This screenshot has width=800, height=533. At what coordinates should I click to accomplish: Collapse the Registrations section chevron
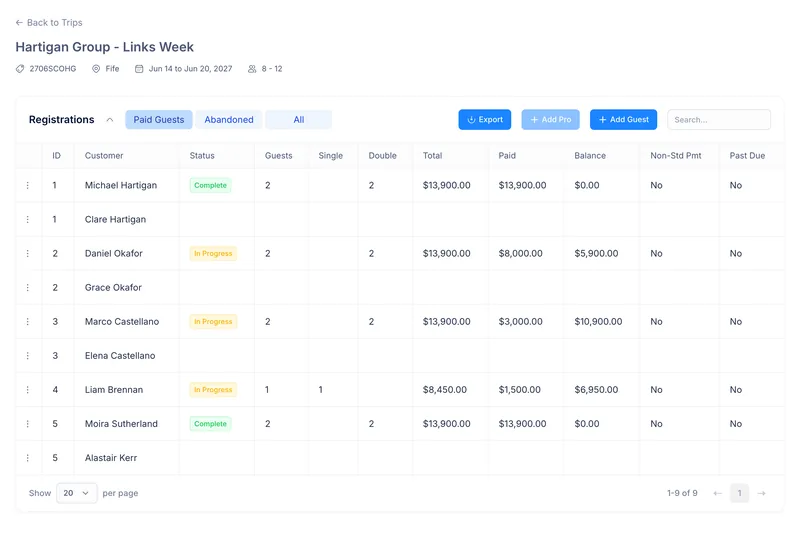(110, 120)
